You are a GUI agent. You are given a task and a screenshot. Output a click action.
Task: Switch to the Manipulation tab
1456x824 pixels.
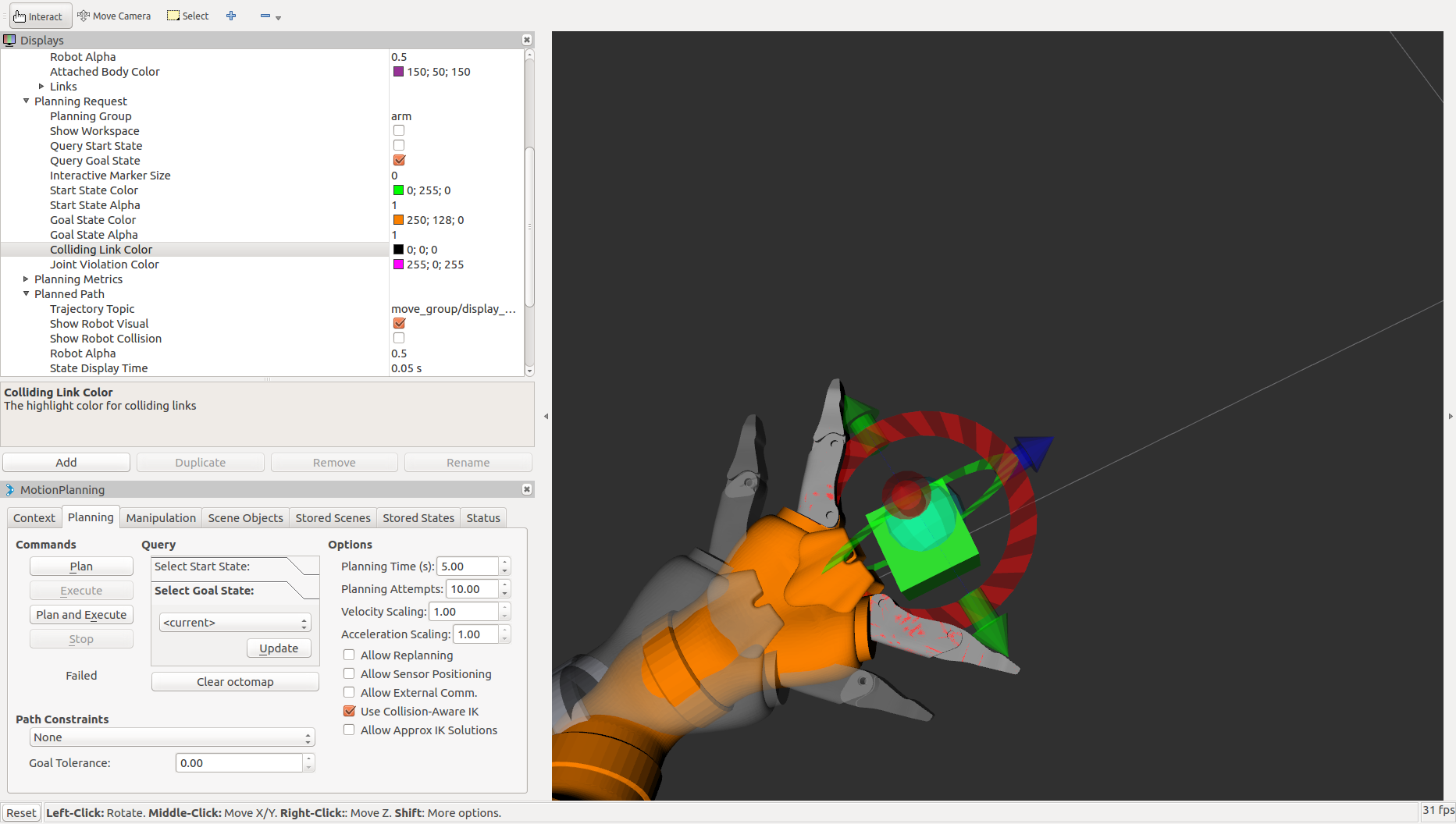[161, 517]
